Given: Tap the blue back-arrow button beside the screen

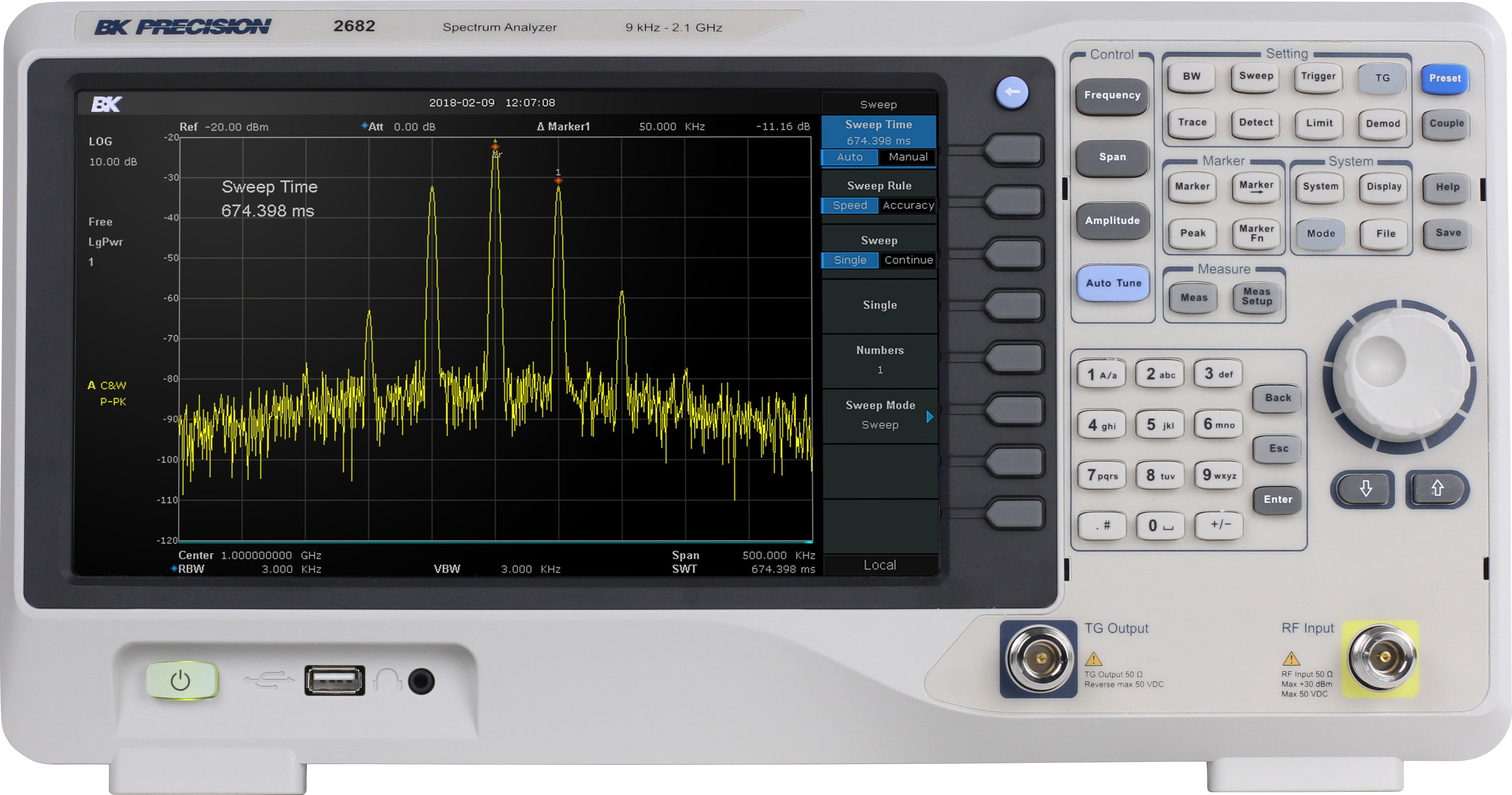Looking at the screenshot, I should (1012, 92).
